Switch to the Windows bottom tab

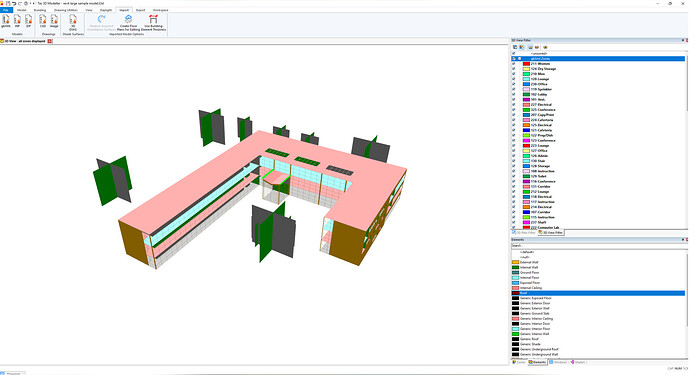558,362
